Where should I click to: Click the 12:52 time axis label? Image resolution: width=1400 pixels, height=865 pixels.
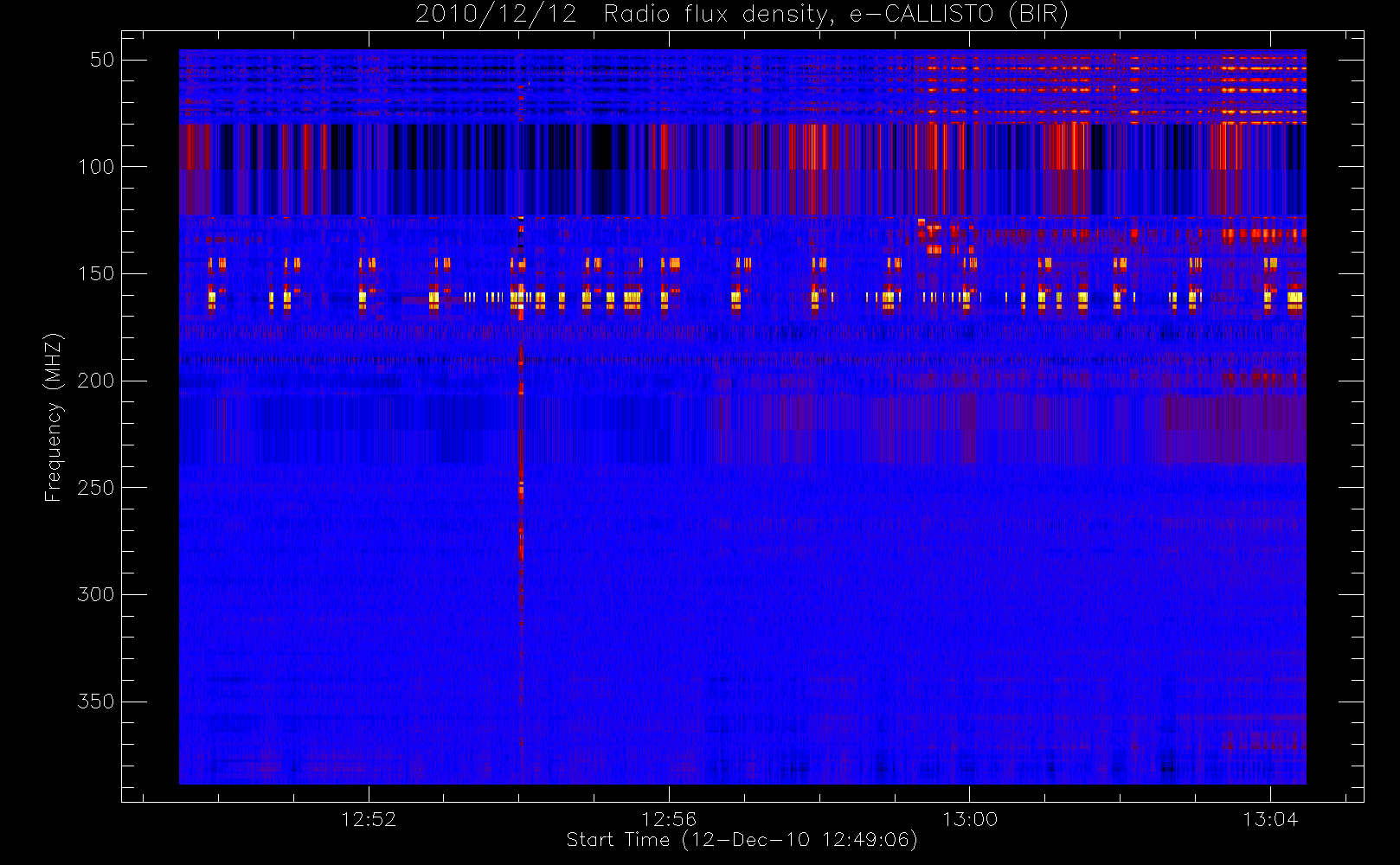pos(369,819)
